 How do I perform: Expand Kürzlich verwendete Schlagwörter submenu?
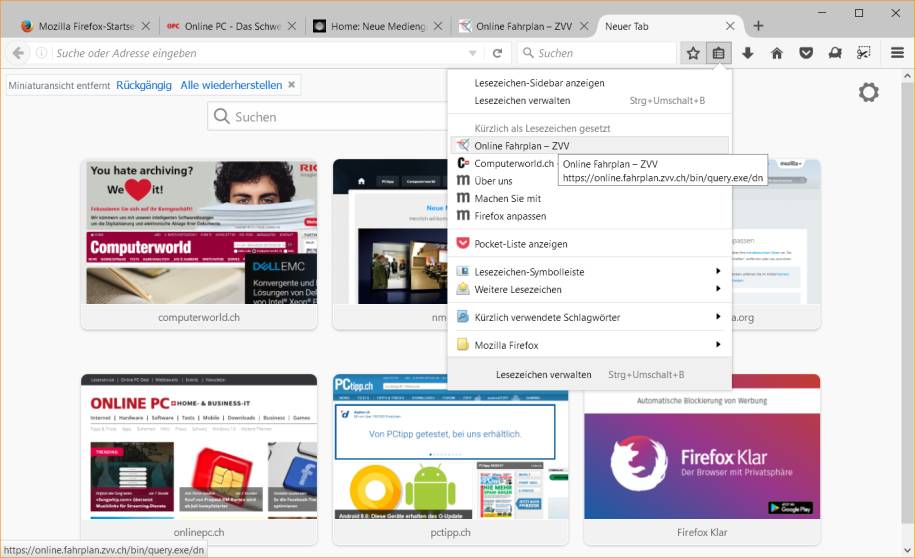click(x=589, y=317)
